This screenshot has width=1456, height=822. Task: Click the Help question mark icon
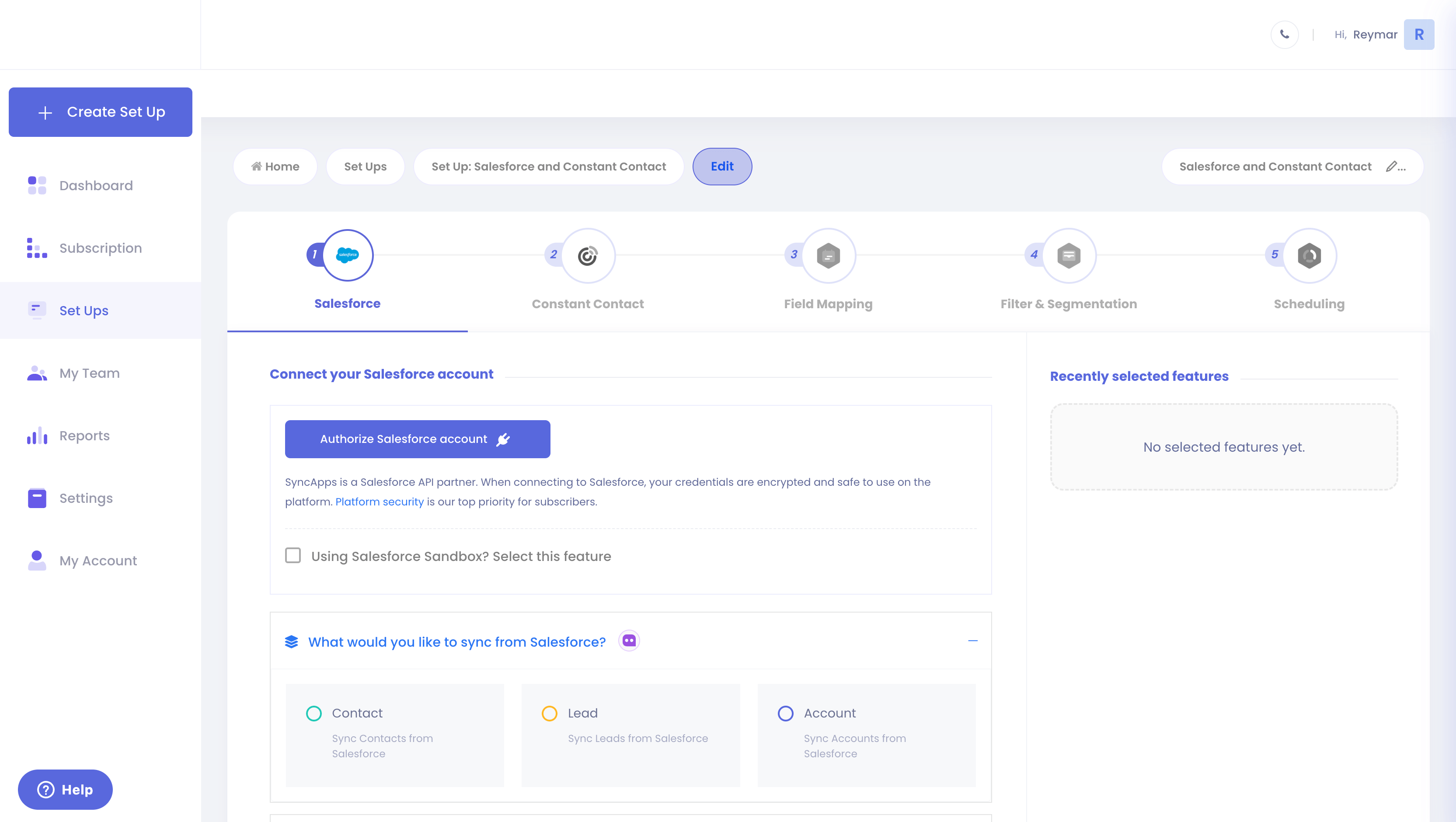[45, 790]
